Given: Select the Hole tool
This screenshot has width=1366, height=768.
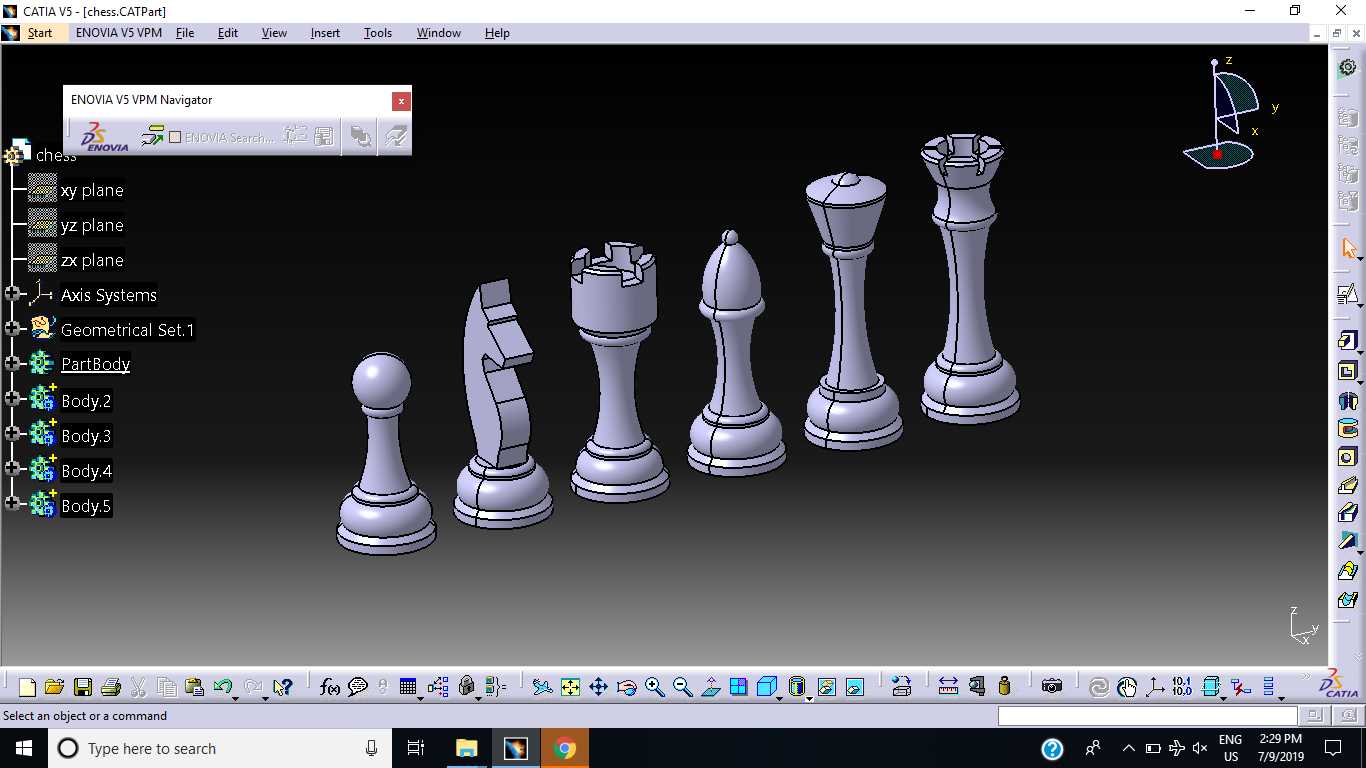Looking at the screenshot, I should (x=1347, y=457).
